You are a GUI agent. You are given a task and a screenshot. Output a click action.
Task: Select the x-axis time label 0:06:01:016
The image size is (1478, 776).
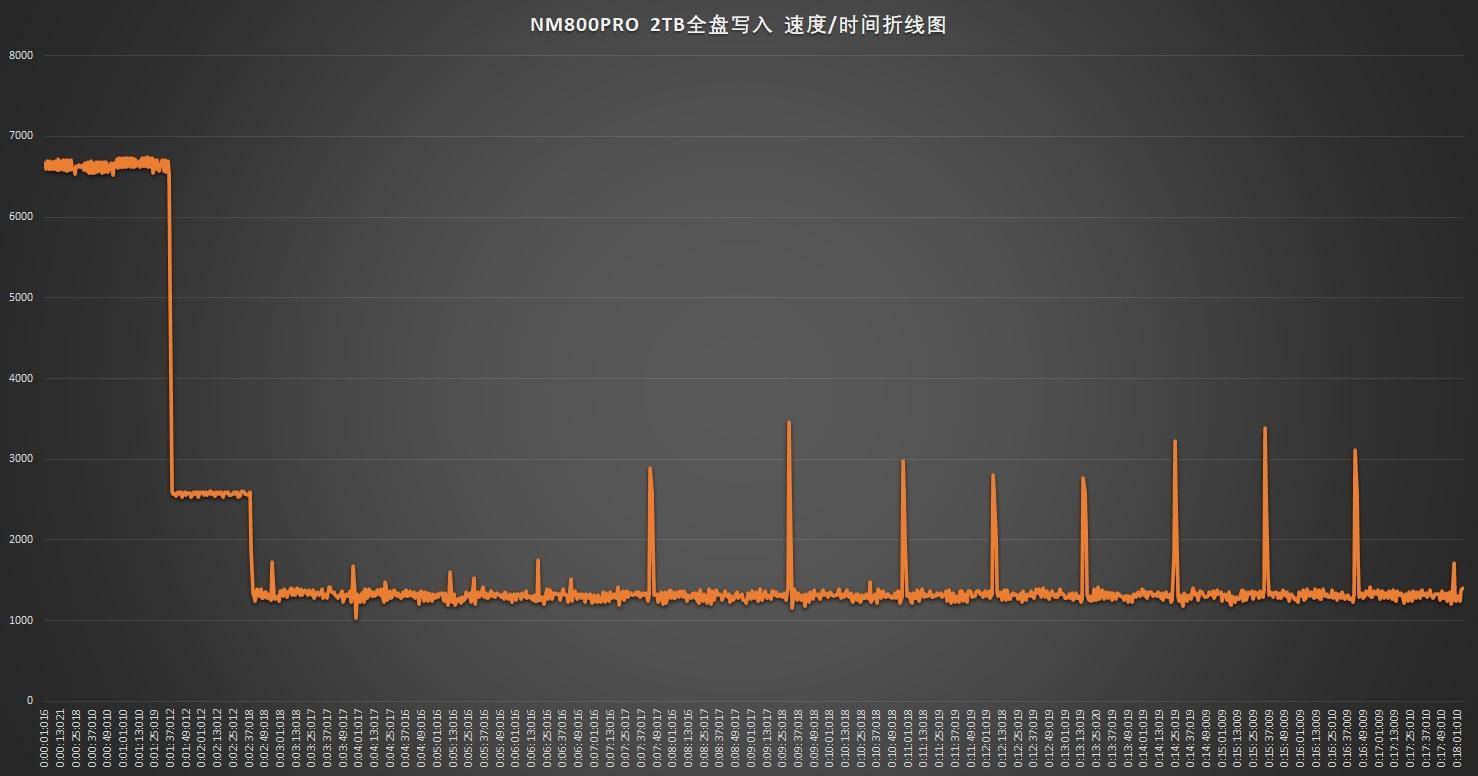coord(517,738)
